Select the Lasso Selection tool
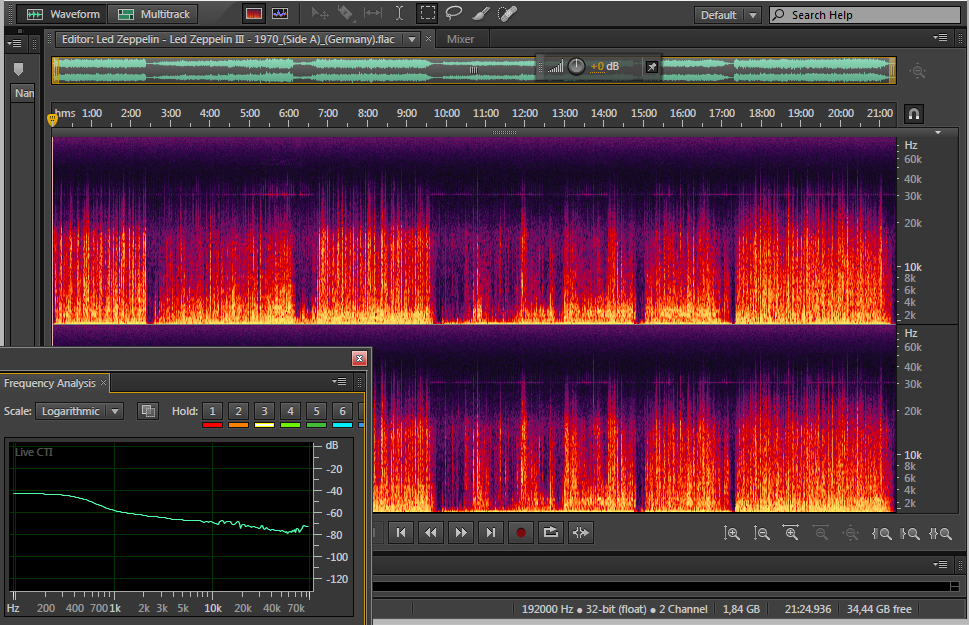Screen dimensions: 969x625 [454, 13]
